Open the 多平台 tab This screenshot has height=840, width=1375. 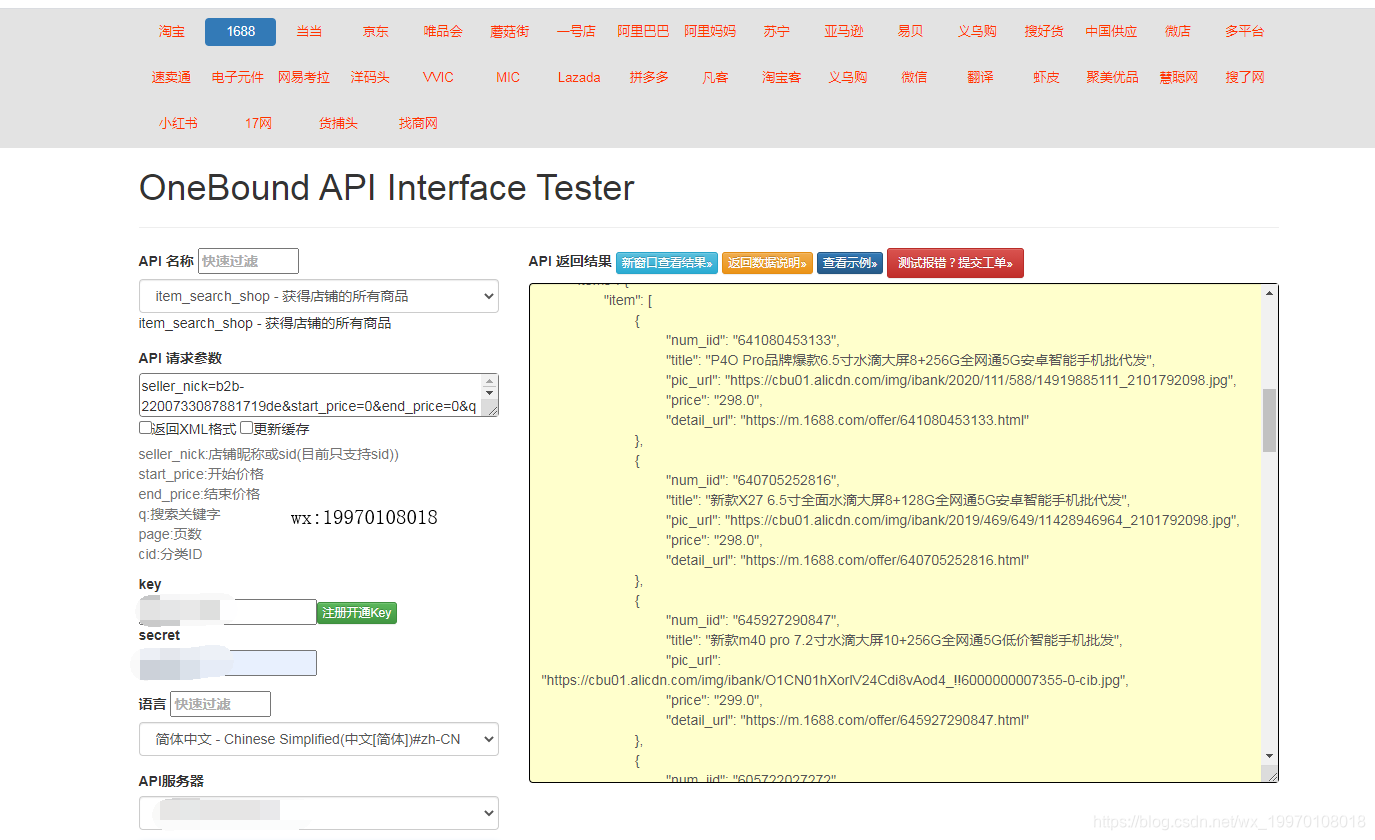tap(1244, 32)
